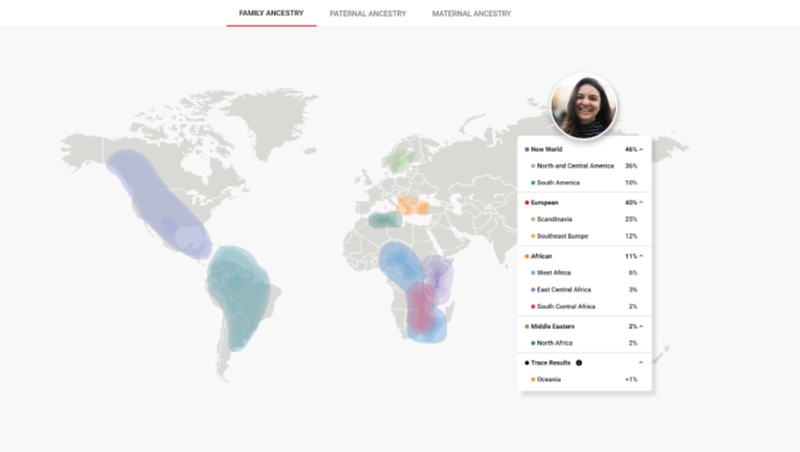This screenshot has height=452, width=800.
Task: Click the Scandinavia green region on map
Action: tap(402, 158)
